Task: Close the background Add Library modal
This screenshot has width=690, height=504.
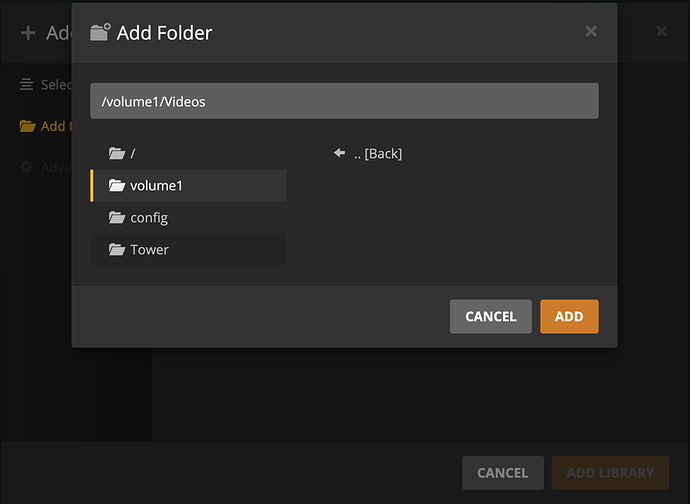Action: (661, 32)
